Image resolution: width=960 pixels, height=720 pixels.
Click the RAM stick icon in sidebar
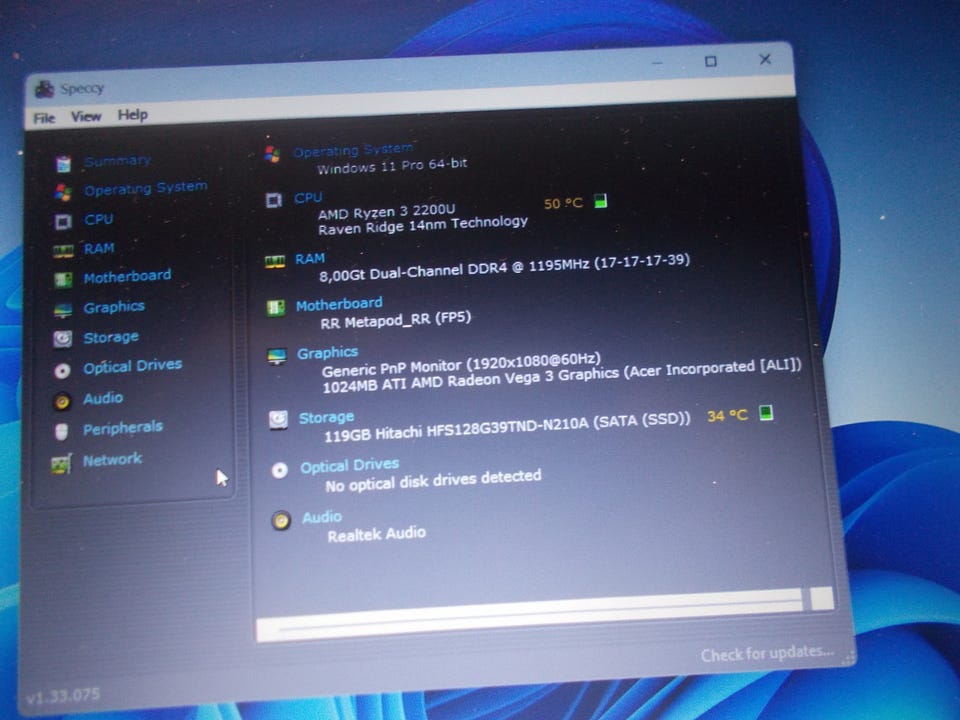coord(62,250)
